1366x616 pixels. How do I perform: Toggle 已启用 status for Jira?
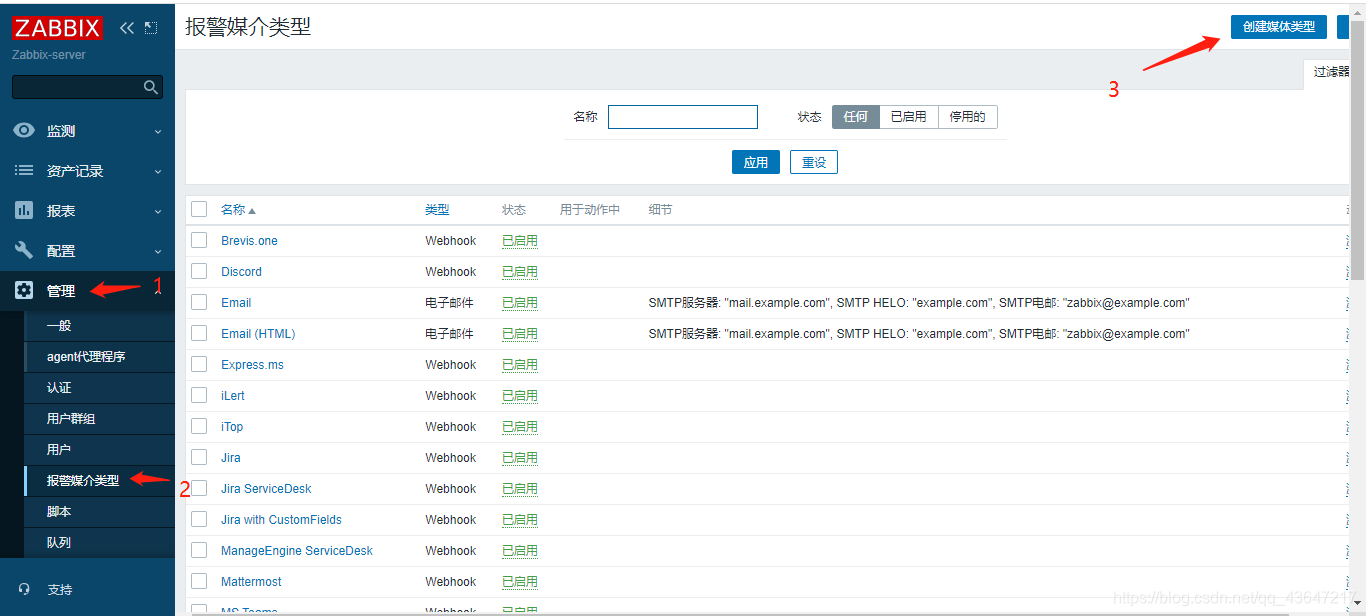pyautogui.click(x=520, y=458)
